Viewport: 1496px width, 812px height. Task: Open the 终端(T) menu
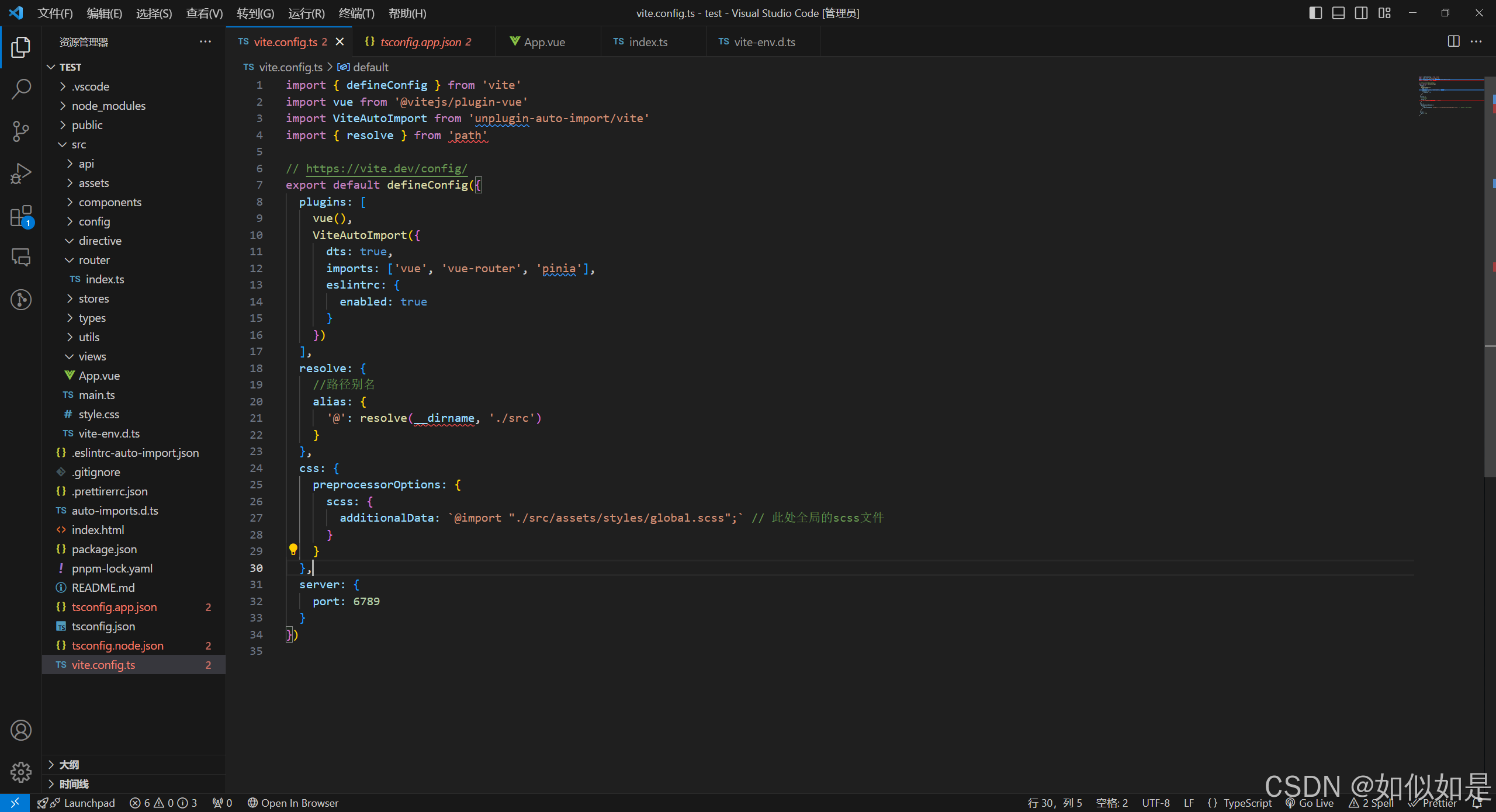(x=356, y=13)
